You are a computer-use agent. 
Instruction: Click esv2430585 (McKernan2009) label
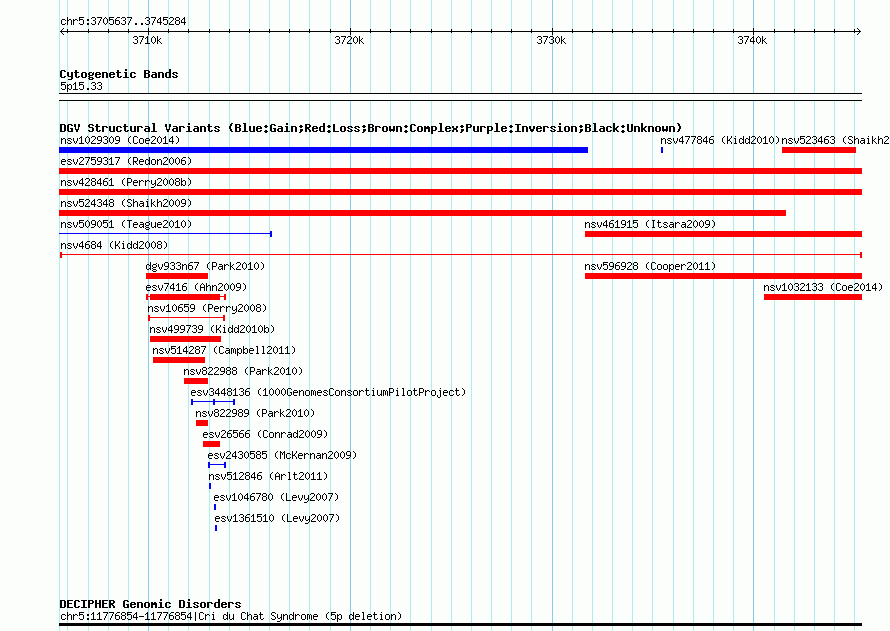282,455
